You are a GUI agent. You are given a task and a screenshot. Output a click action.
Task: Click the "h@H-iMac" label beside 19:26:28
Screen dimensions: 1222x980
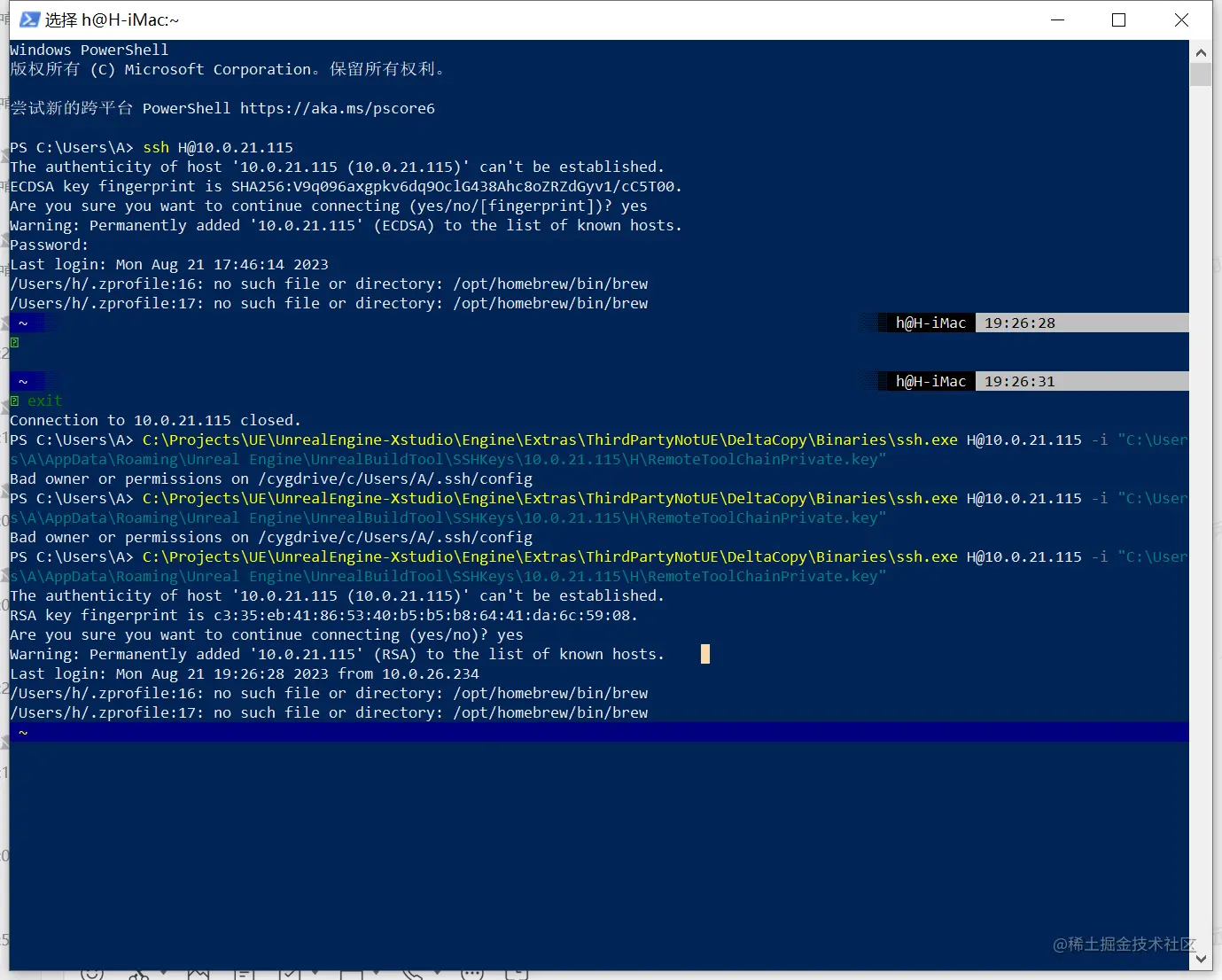[930, 323]
